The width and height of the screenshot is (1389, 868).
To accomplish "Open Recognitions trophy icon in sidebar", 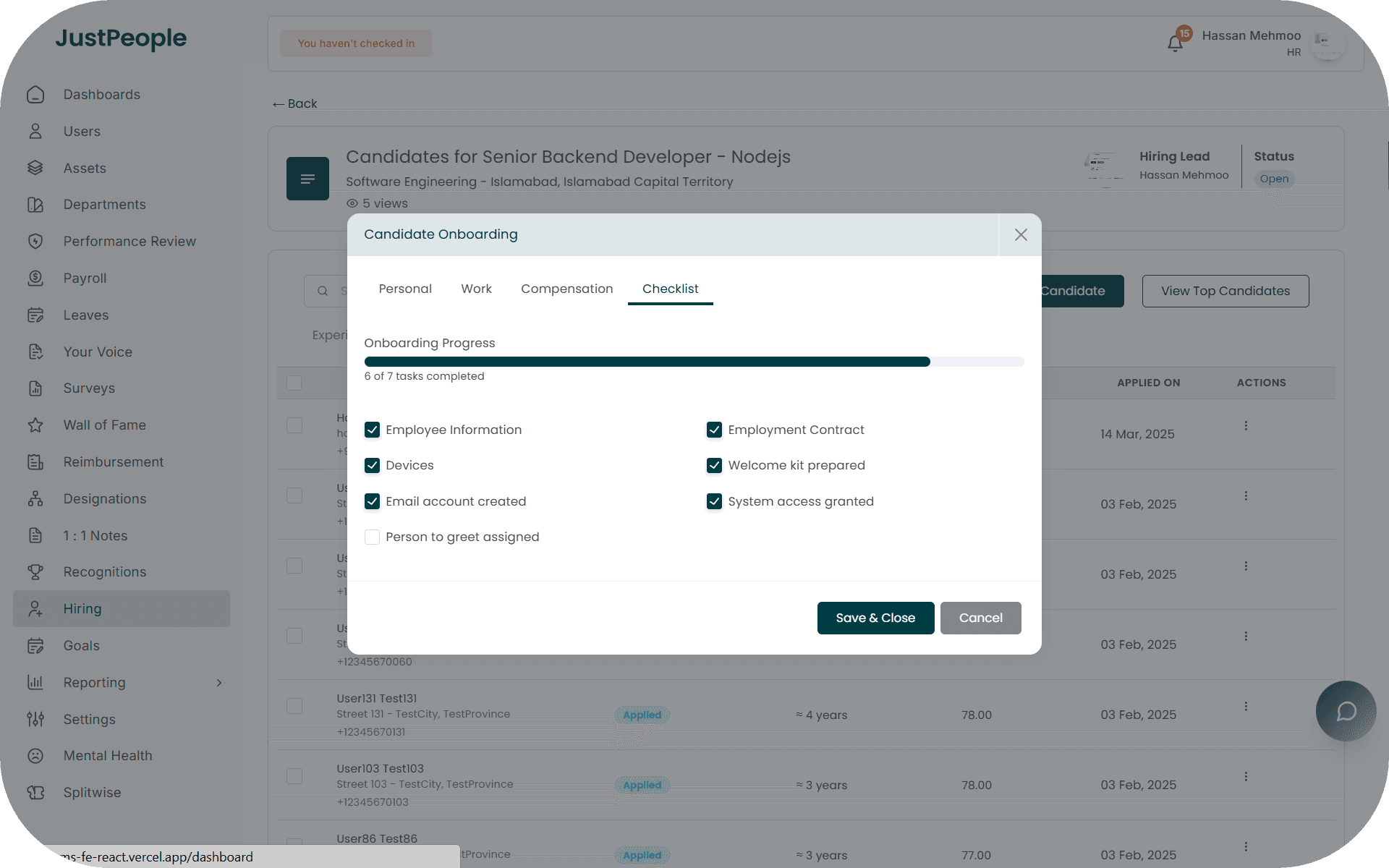I will [x=35, y=572].
